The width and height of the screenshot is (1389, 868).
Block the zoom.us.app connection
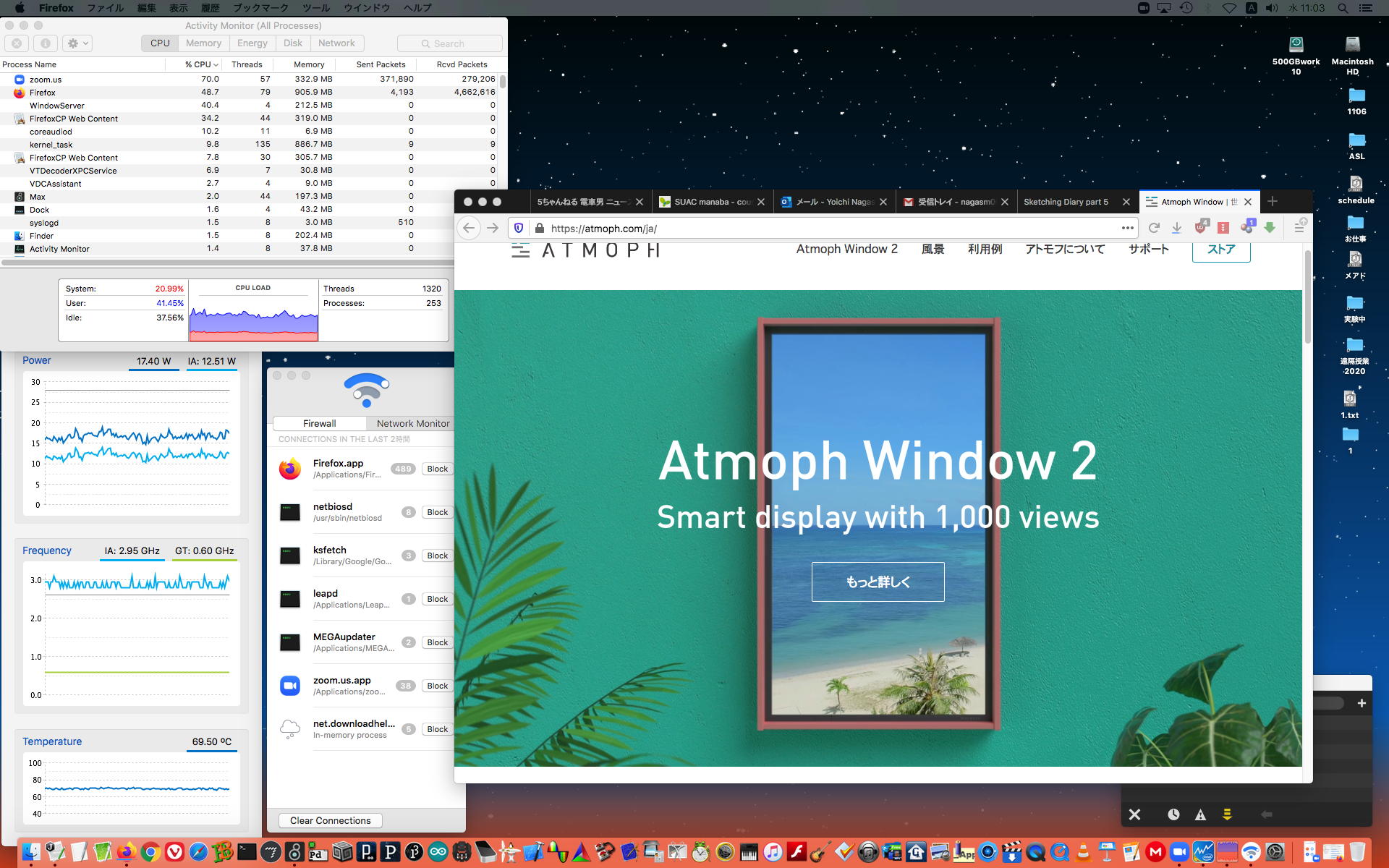pyautogui.click(x=437, y=686)
